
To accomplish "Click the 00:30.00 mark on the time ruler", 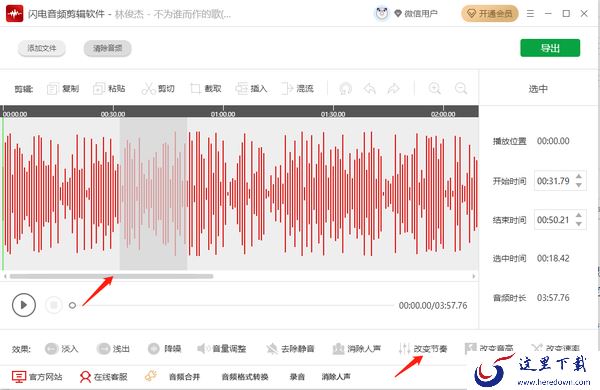I will coord(113,114).
